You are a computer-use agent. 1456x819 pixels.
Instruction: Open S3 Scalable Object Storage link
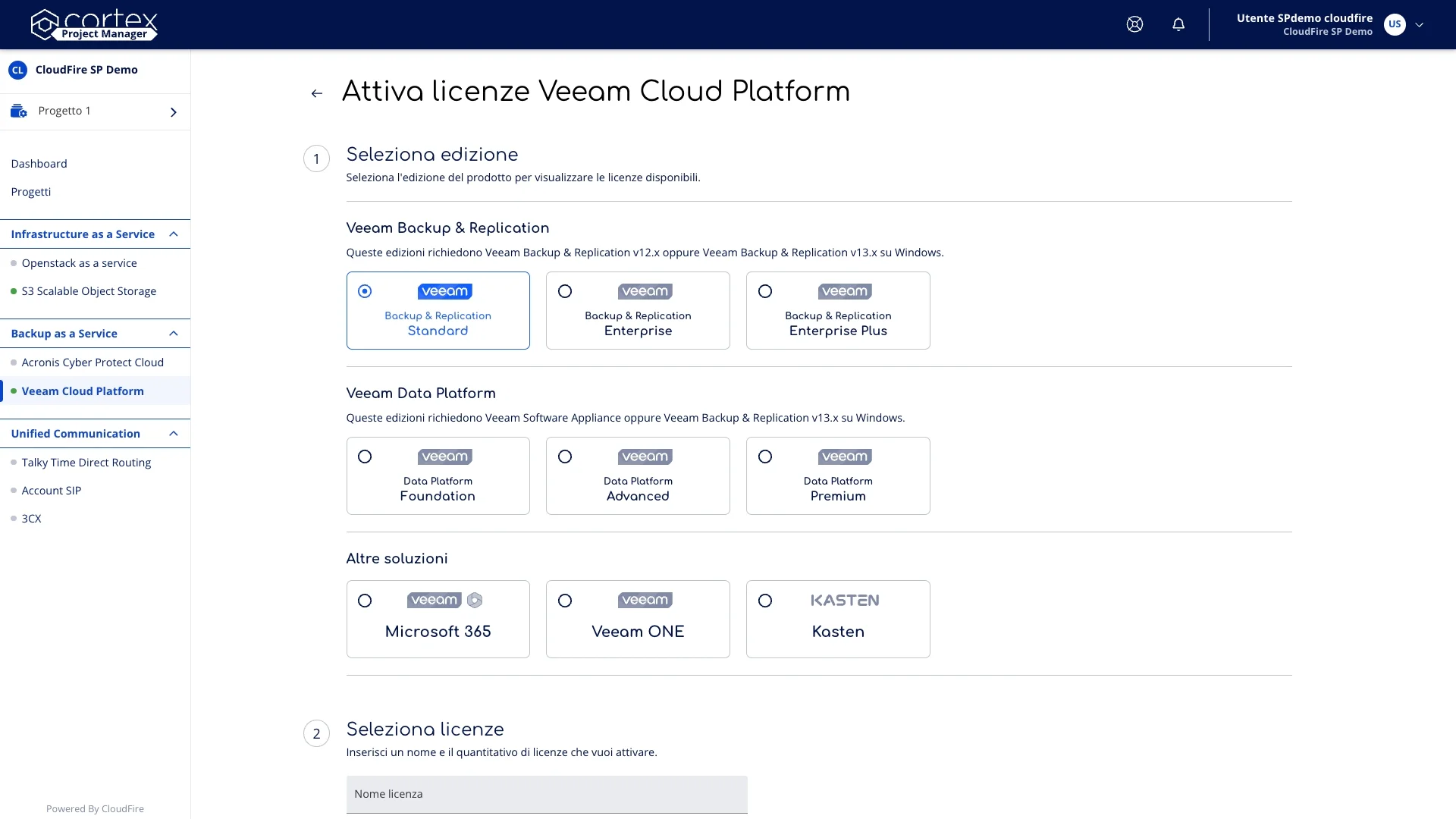pos(89,291)
